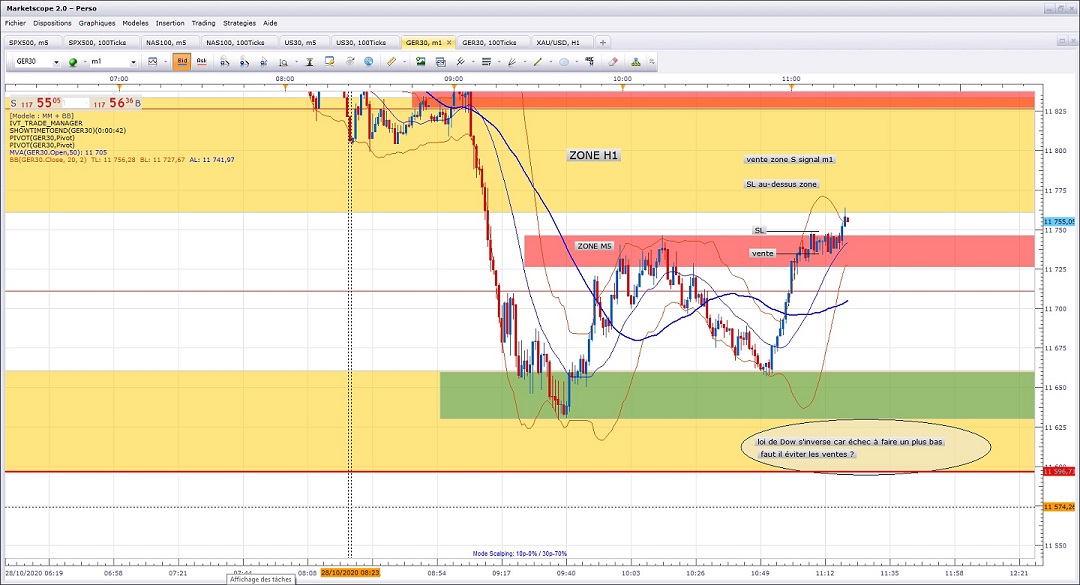Open the Modeles menu
The width and height of the screenshot is (1080, 585).
(x=135, y=23)
